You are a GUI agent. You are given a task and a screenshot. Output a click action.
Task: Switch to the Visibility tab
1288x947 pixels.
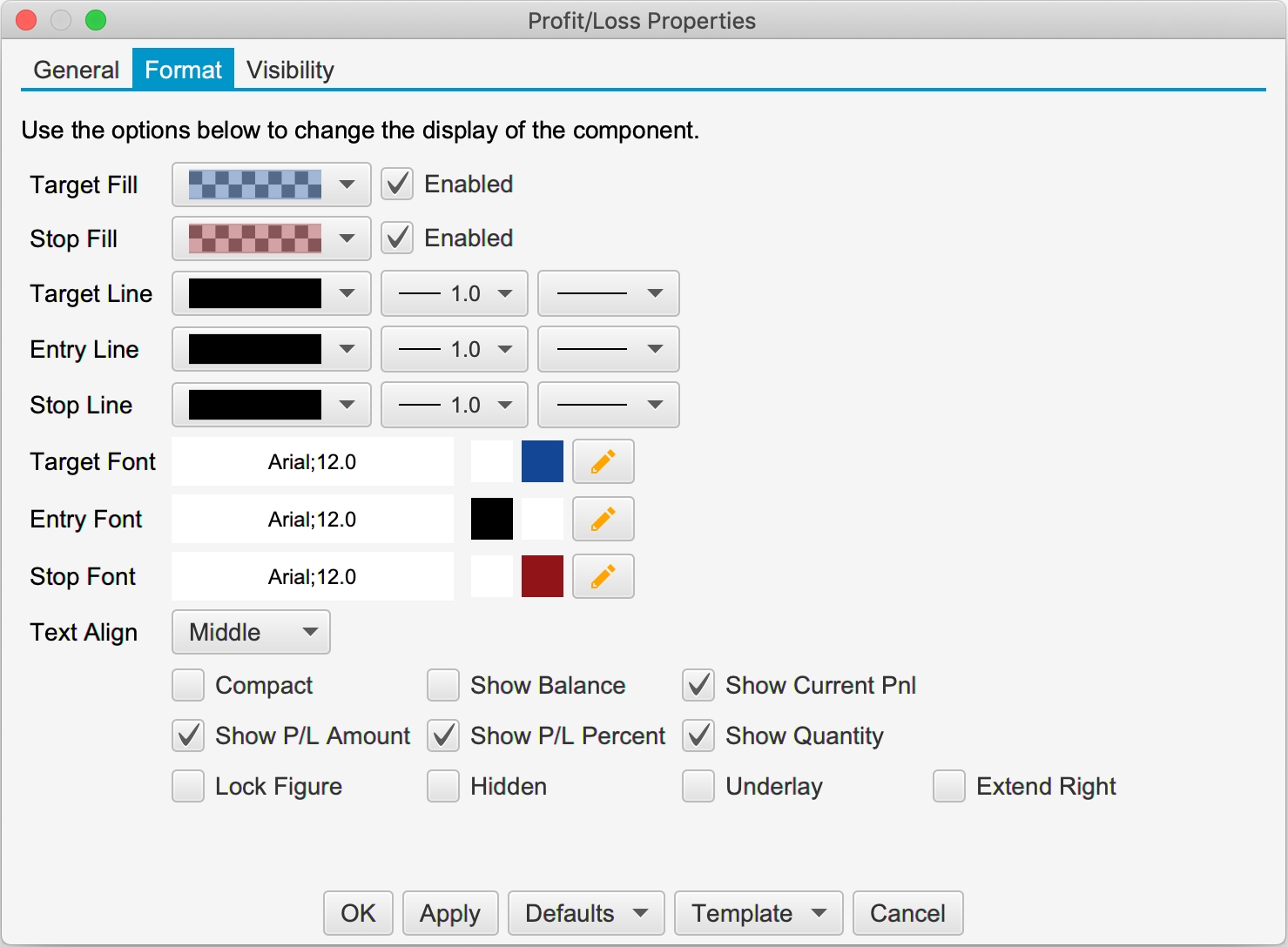point(290,70)
